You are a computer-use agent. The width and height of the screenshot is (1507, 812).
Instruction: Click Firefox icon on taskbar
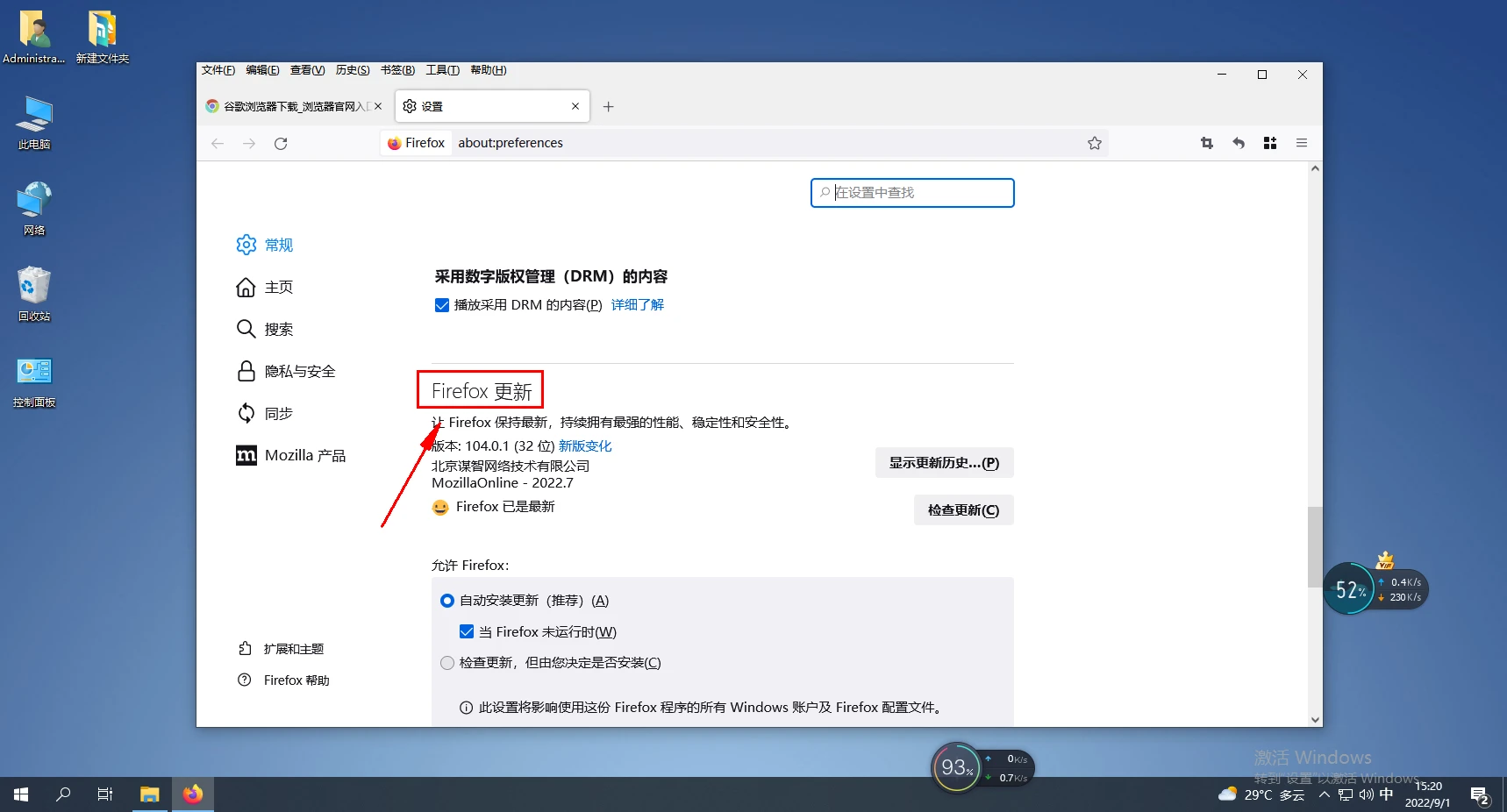point(193,794)
